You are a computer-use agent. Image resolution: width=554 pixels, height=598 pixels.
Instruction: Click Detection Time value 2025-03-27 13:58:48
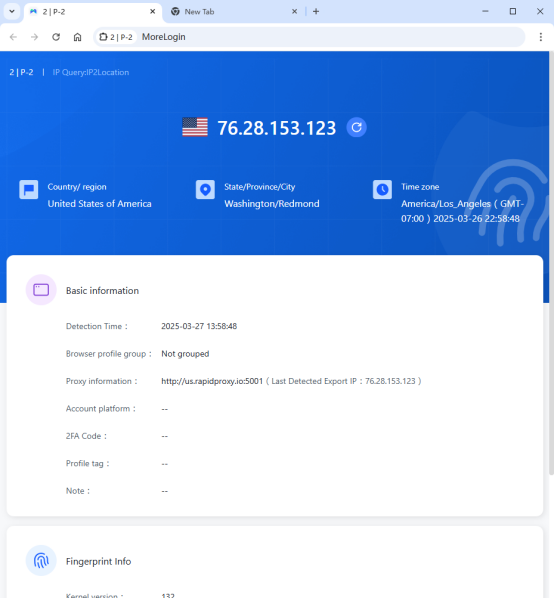pos(199,326)
